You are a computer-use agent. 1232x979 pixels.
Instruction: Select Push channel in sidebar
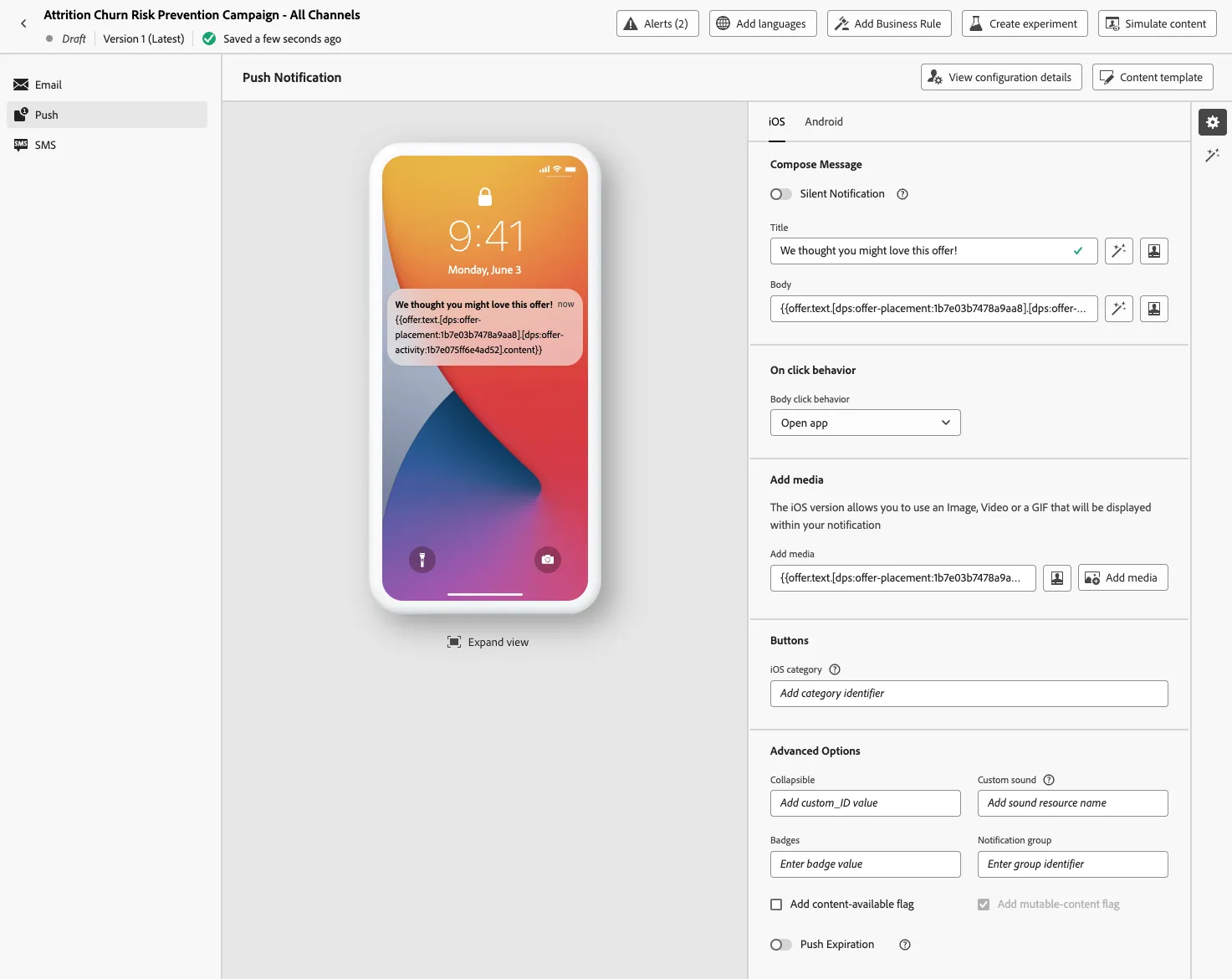[x=107, y=115]
